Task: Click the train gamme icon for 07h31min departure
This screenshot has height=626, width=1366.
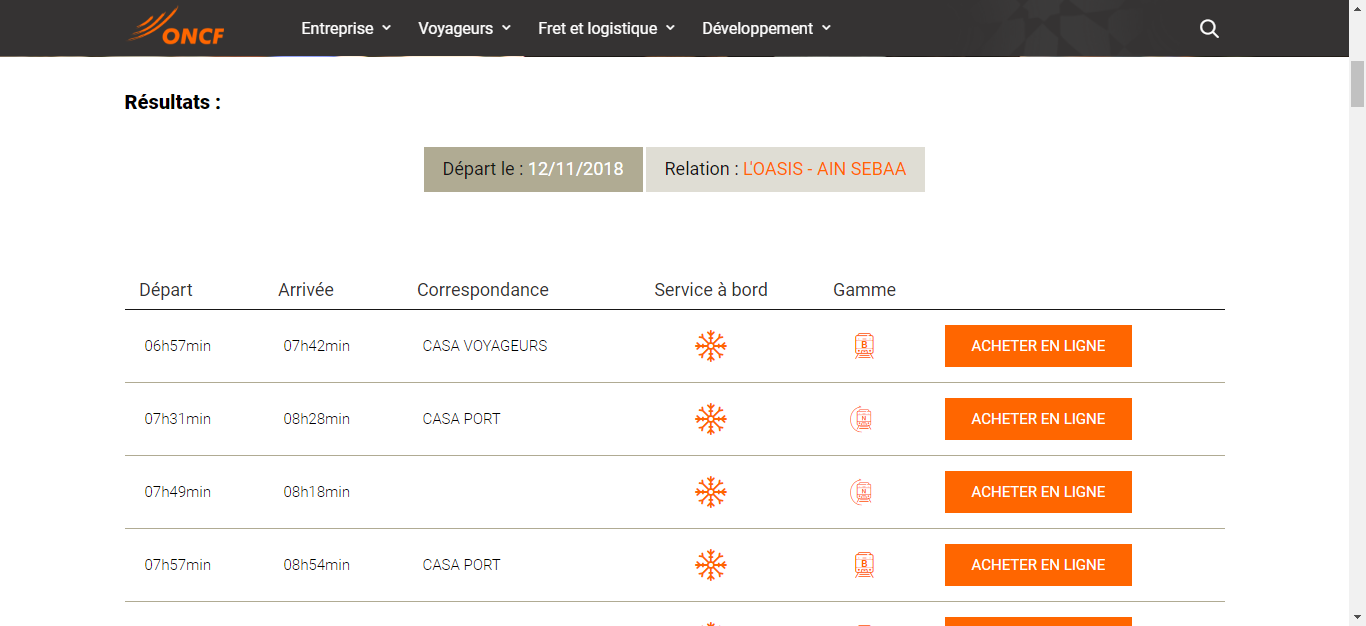Action: [861, 419]
